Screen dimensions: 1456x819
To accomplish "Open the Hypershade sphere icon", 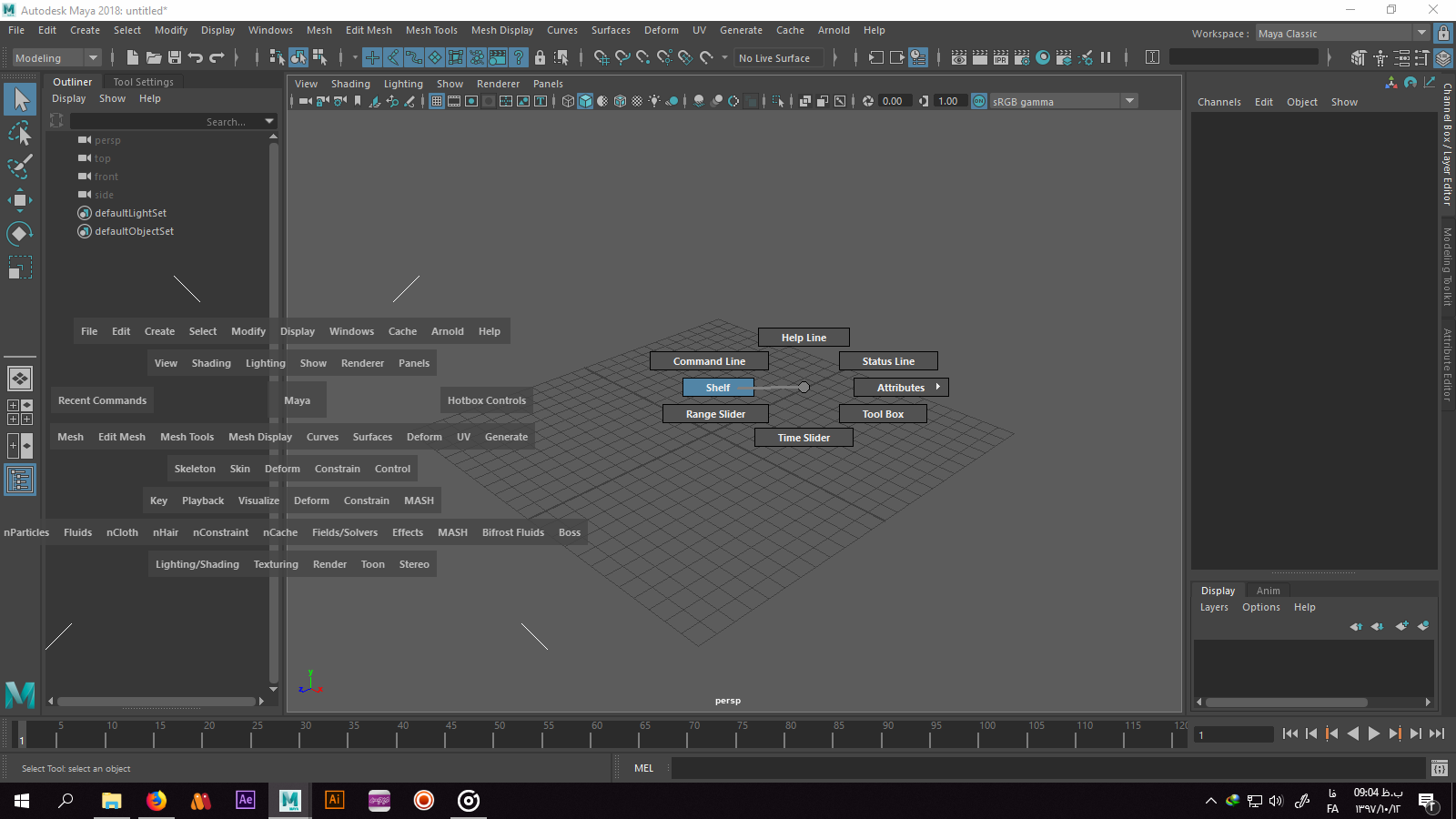I will pos(1043,57).
